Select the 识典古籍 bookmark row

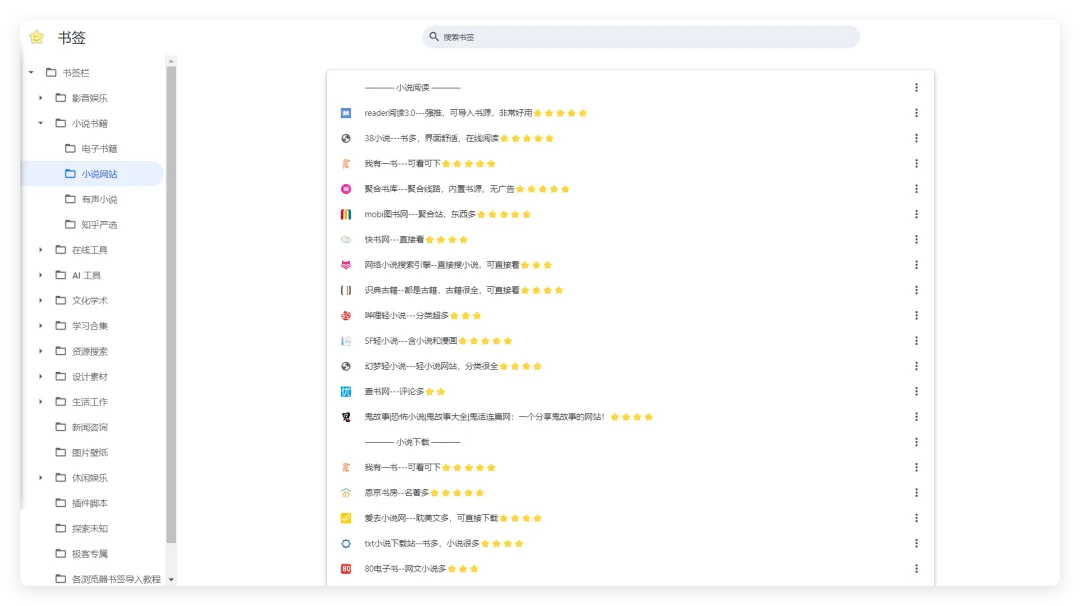(x=630, y=290)
